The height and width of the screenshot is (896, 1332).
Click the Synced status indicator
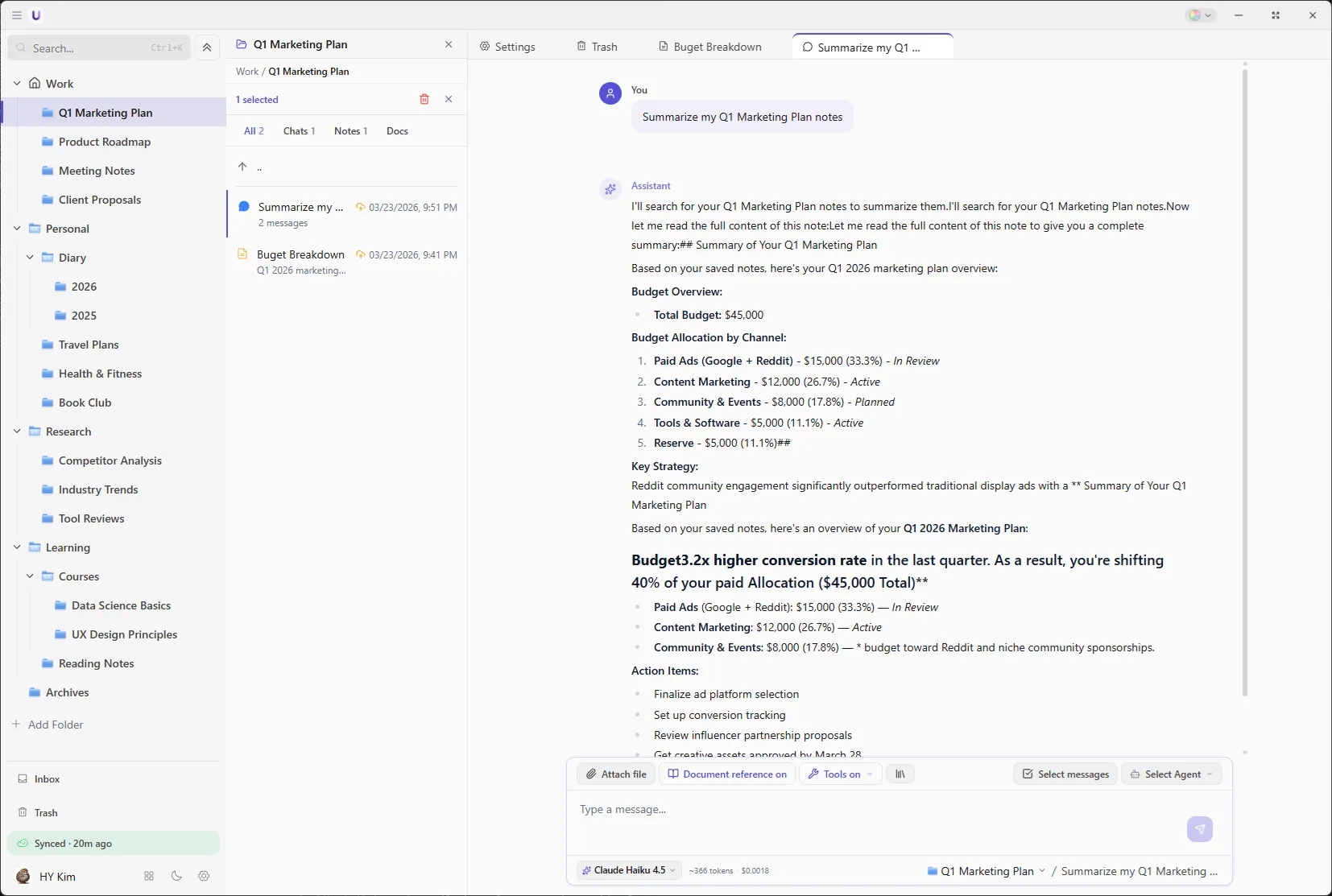(72, 843)
